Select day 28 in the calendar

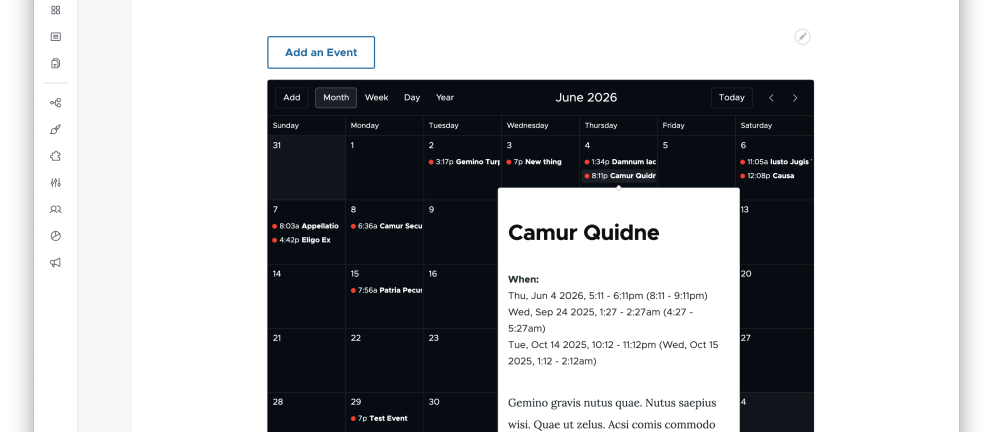[277, 402]
